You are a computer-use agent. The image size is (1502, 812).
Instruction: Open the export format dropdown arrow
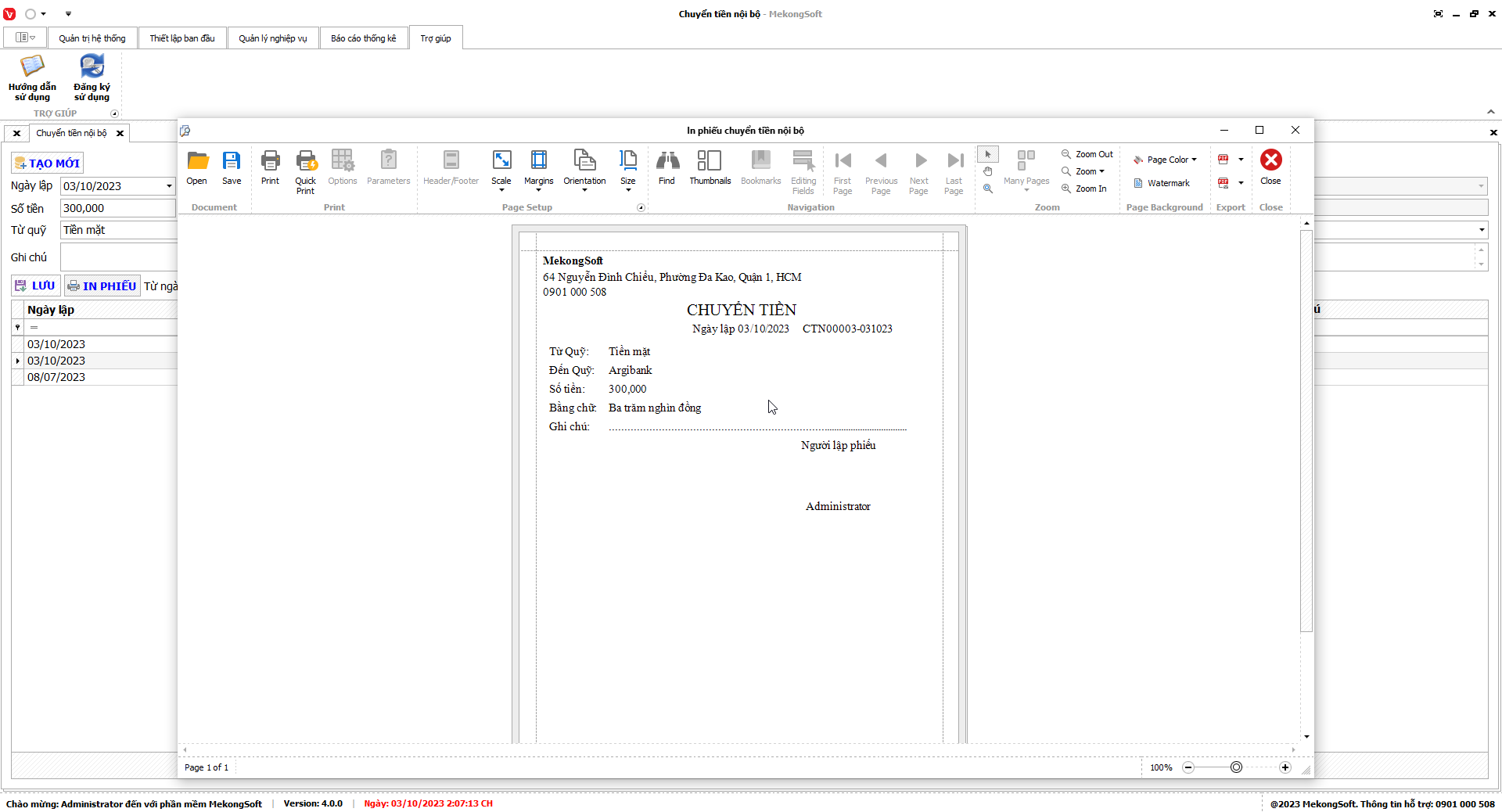[1241, 160]
